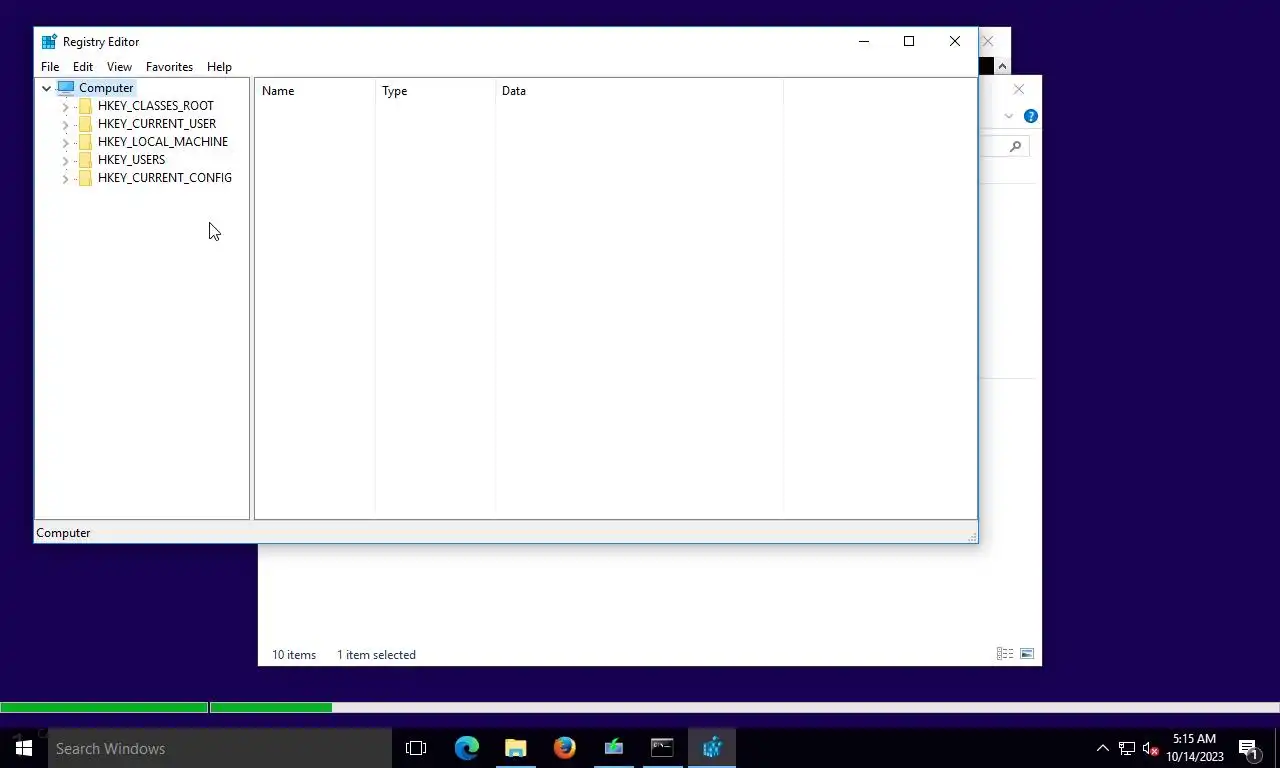
Task: Select the HKEY_CURRENT_USER label
Action: click(x=157, y=124)
